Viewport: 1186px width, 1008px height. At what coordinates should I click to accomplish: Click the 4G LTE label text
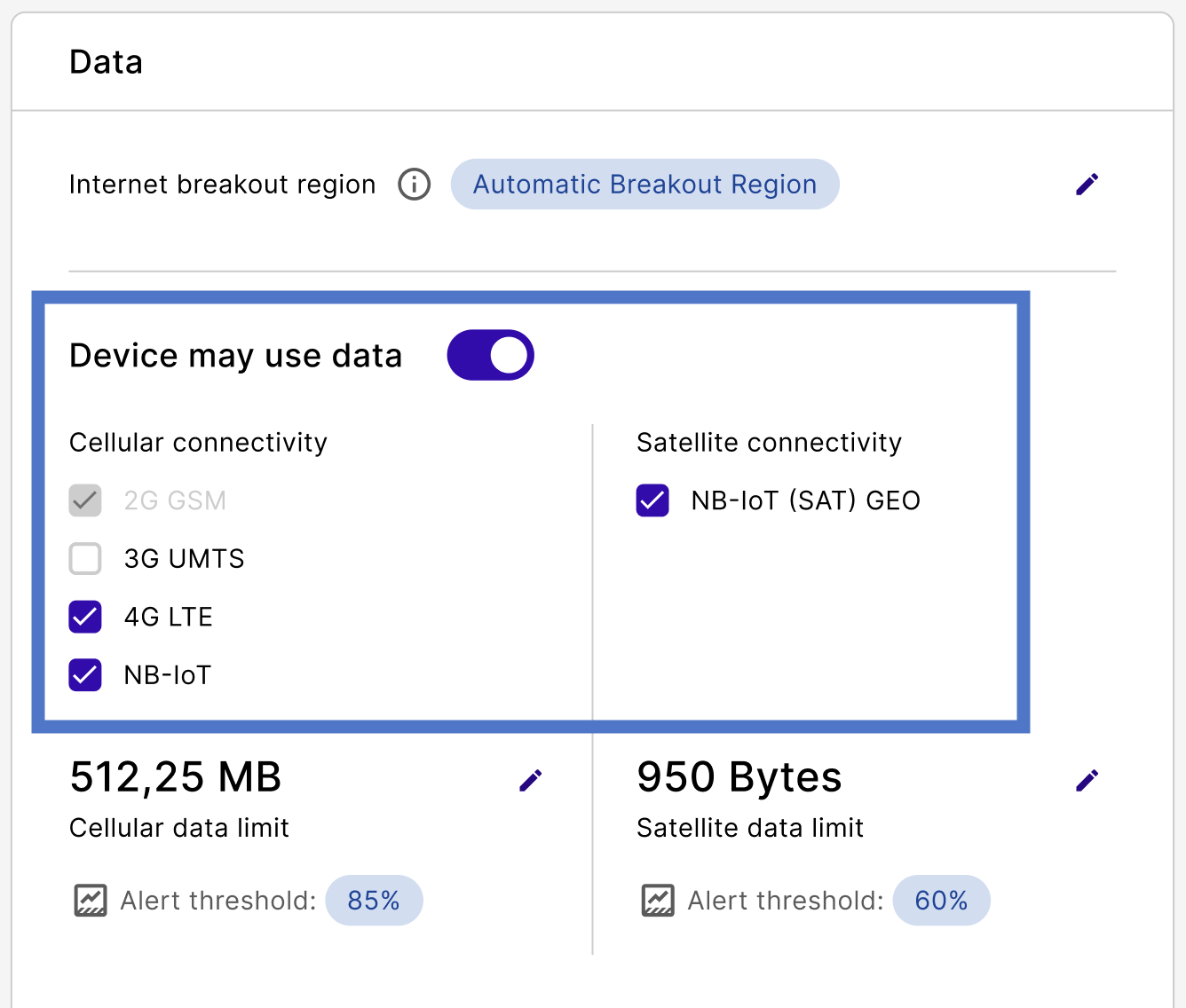[169, 617]
